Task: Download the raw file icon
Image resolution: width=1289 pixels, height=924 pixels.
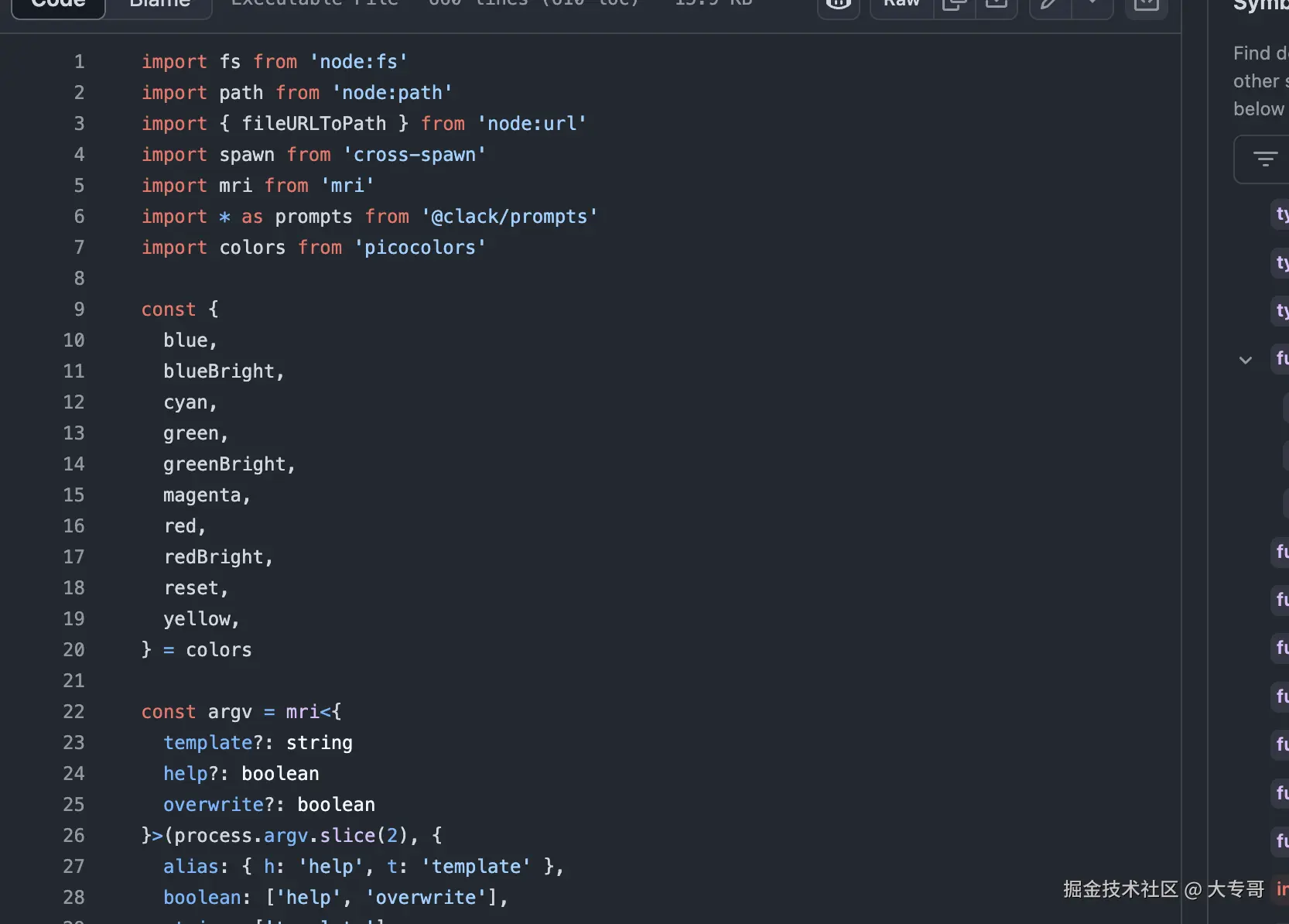Action: pos(997,5)
